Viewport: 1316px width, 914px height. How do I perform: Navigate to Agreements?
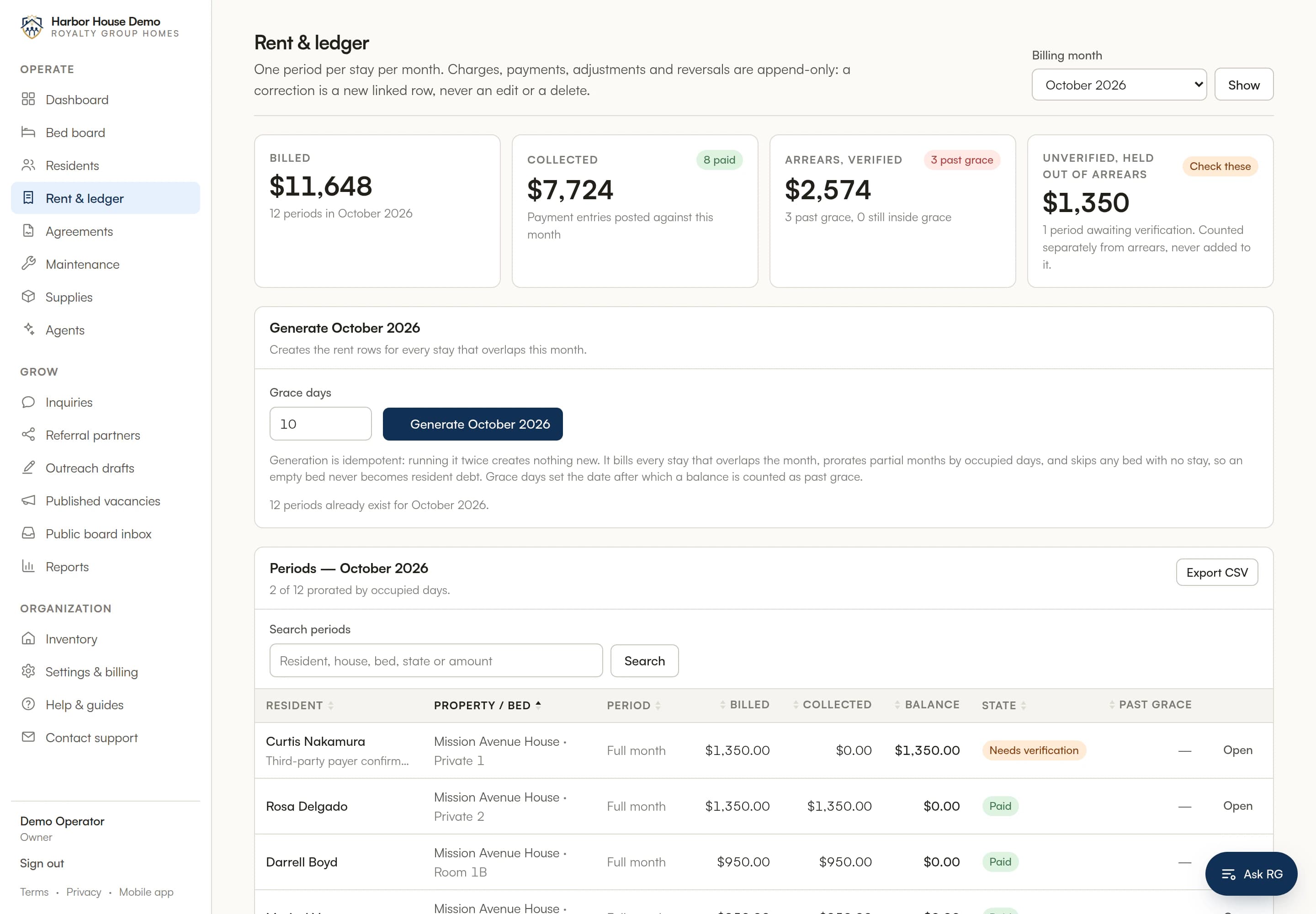[106, 231]
